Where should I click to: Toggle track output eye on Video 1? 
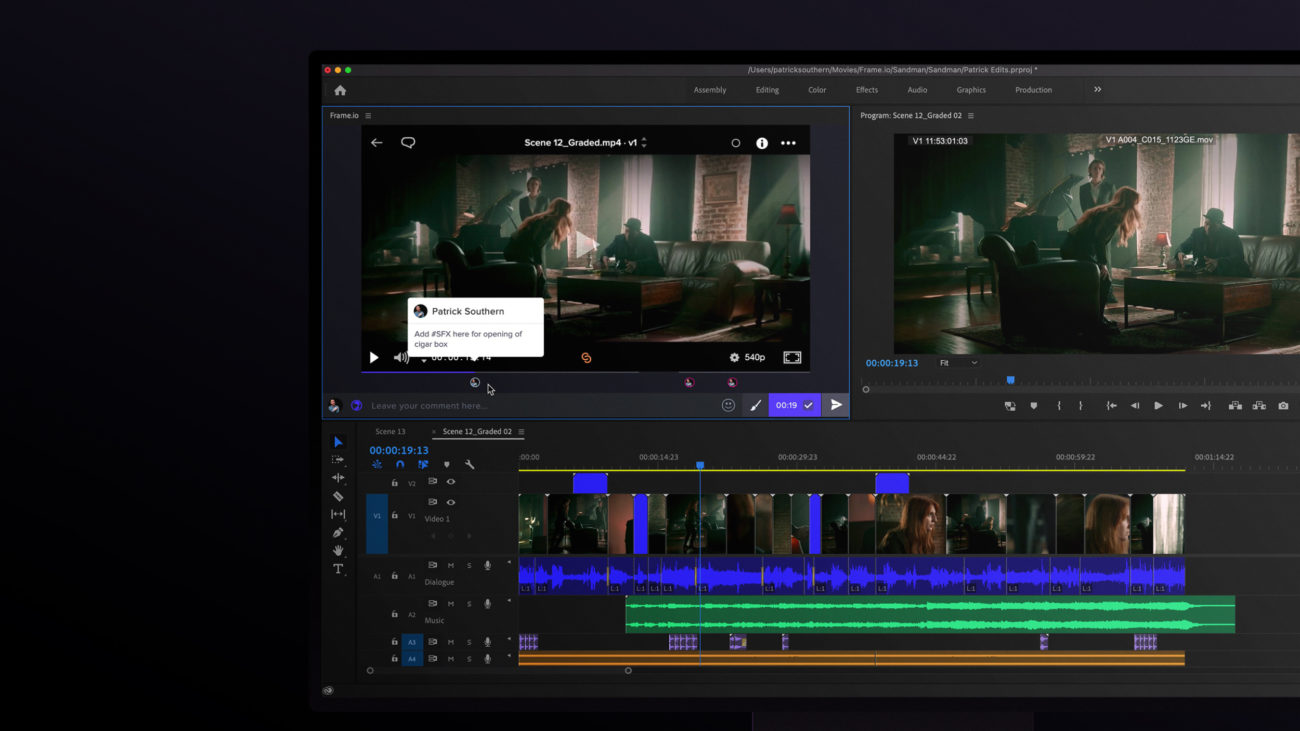pyautogui.click(x=451, y=502)
